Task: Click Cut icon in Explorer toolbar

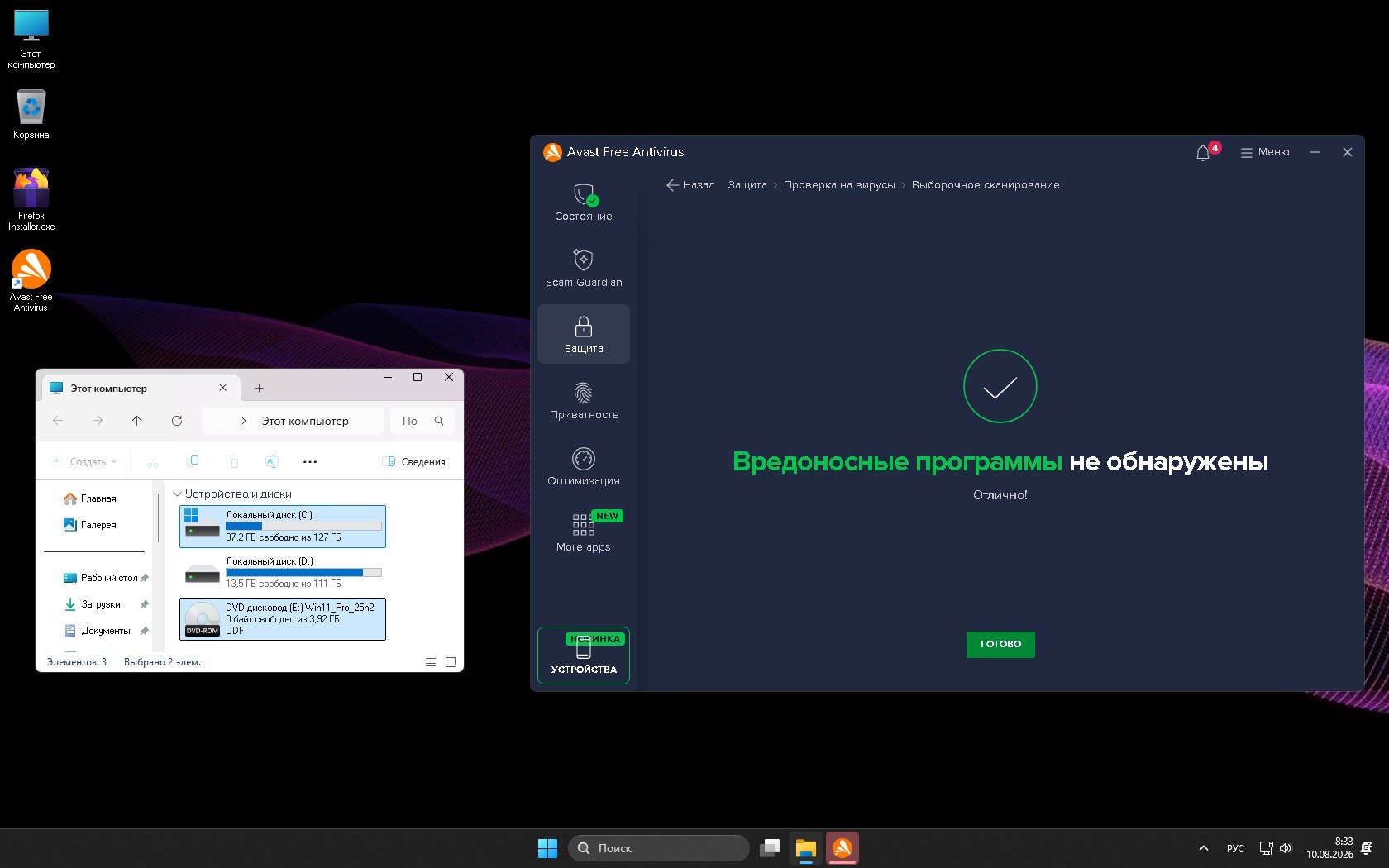Action: (x=153, y=462)
